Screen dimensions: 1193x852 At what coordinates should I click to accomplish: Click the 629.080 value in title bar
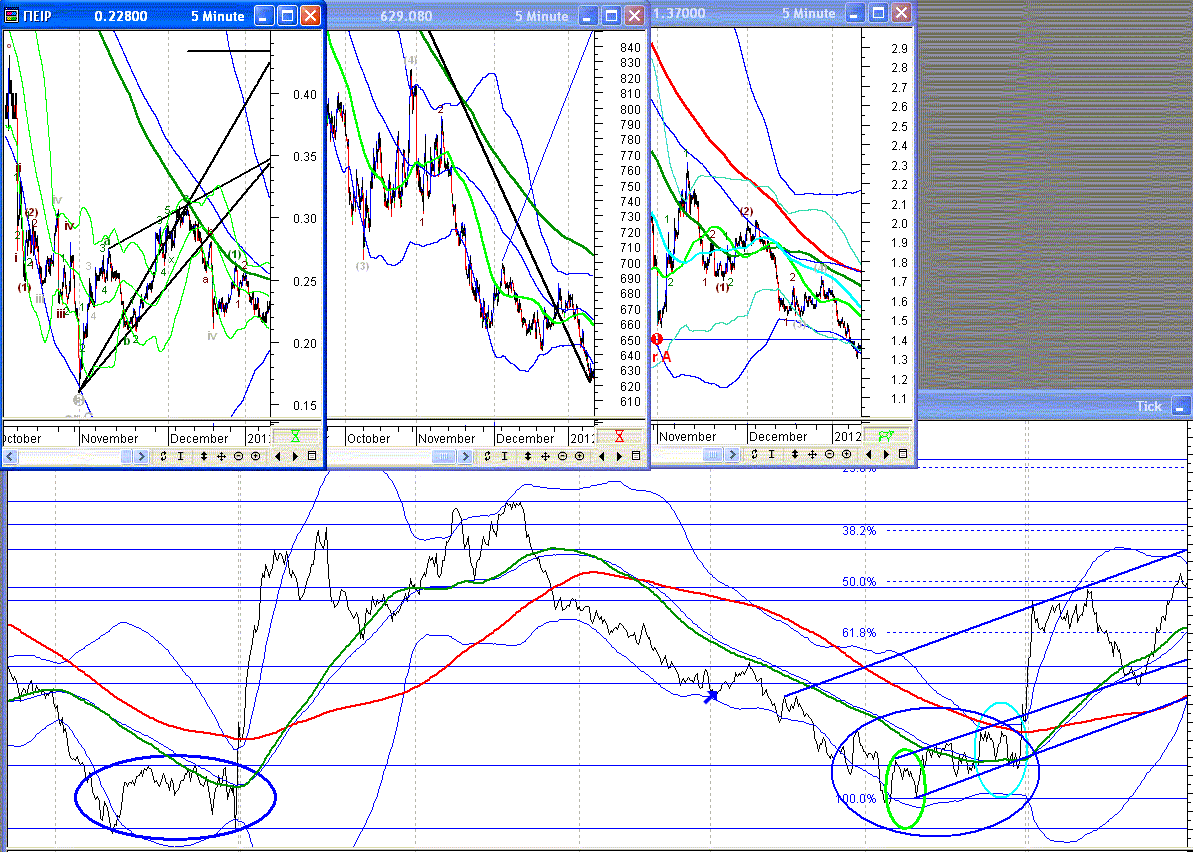pos(406,16)
